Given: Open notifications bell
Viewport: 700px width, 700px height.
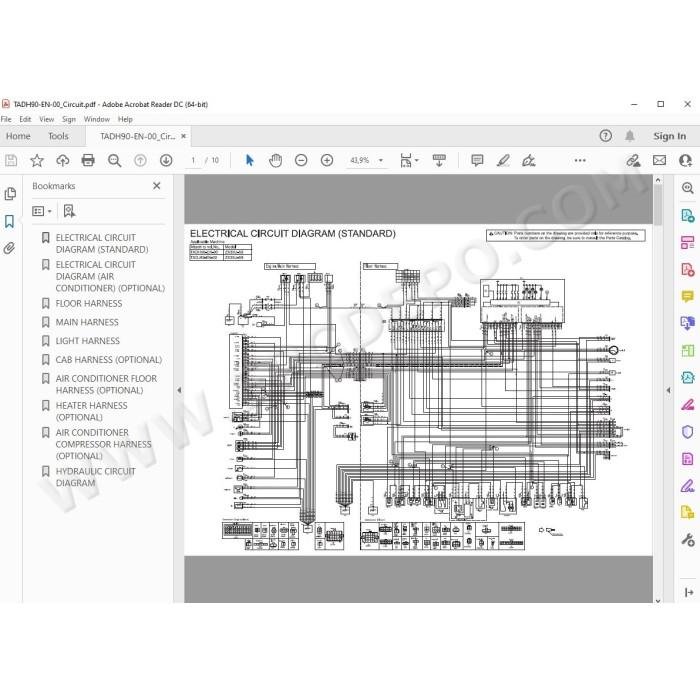Looking at the screenshot, I should pyautogui.click(x=630, y=136).
